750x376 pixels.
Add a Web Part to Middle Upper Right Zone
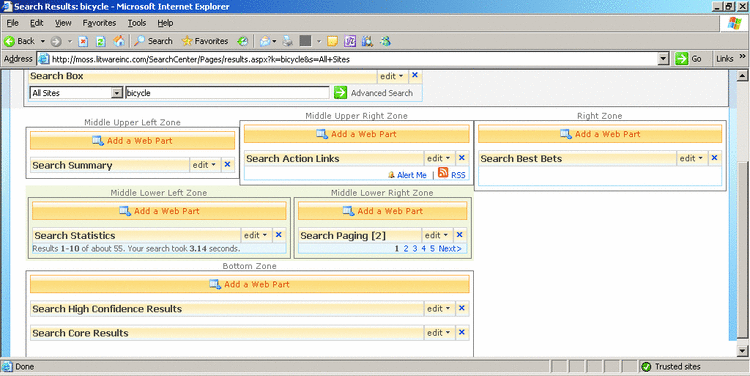click(x=356, y=134)
